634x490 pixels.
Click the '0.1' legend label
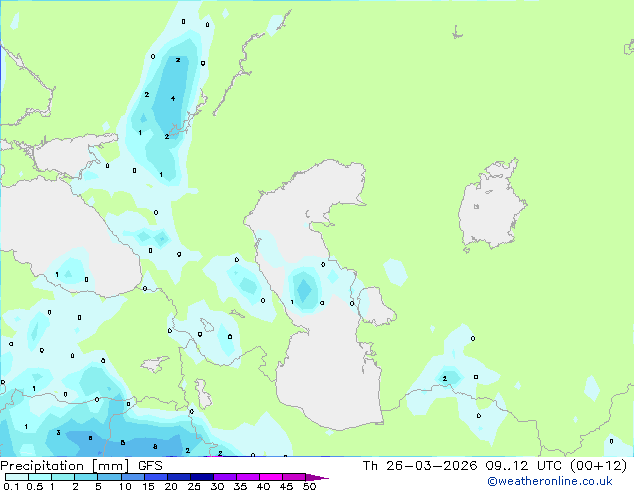(11, 486)
